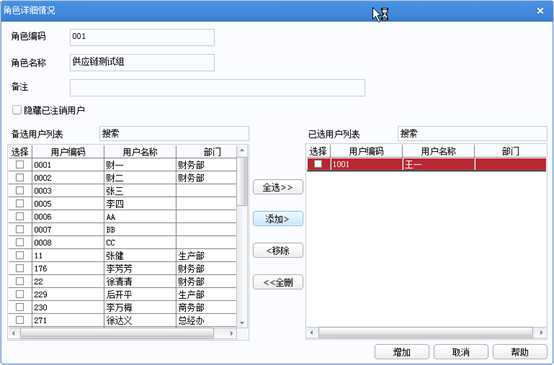Click the name cell 徐达义
The image size is (554, 365).
pyautogui.click(x=140, y=320)
